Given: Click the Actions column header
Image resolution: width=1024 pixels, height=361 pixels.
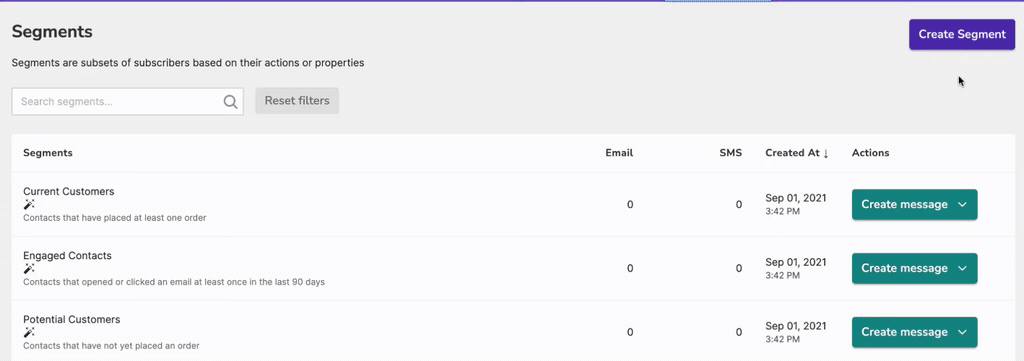Looking at the screenshot, I should pos(871,153).
